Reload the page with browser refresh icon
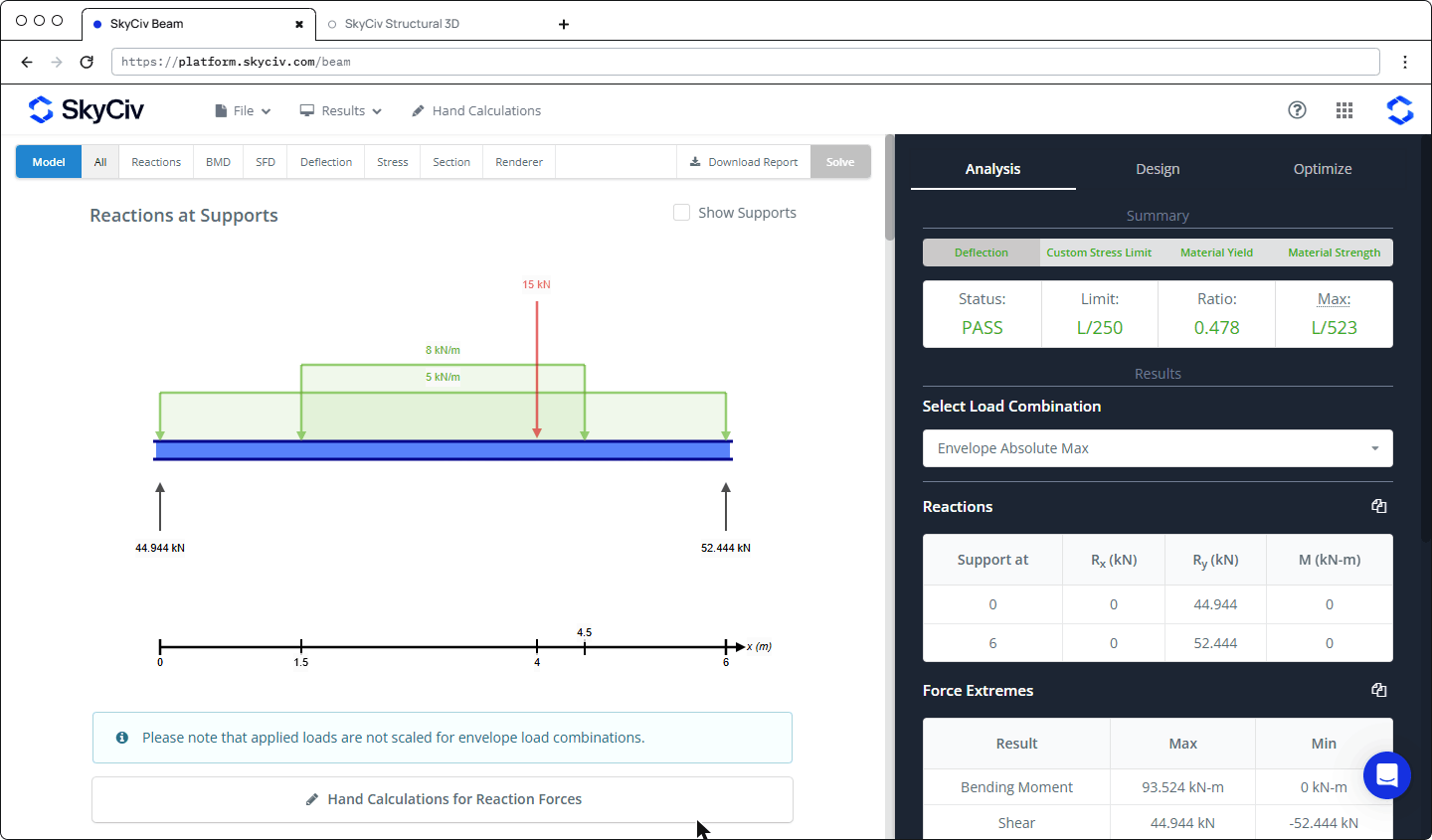Viewport: 1432px width, 840px height. pyautogui.click(x=87, y=62)
